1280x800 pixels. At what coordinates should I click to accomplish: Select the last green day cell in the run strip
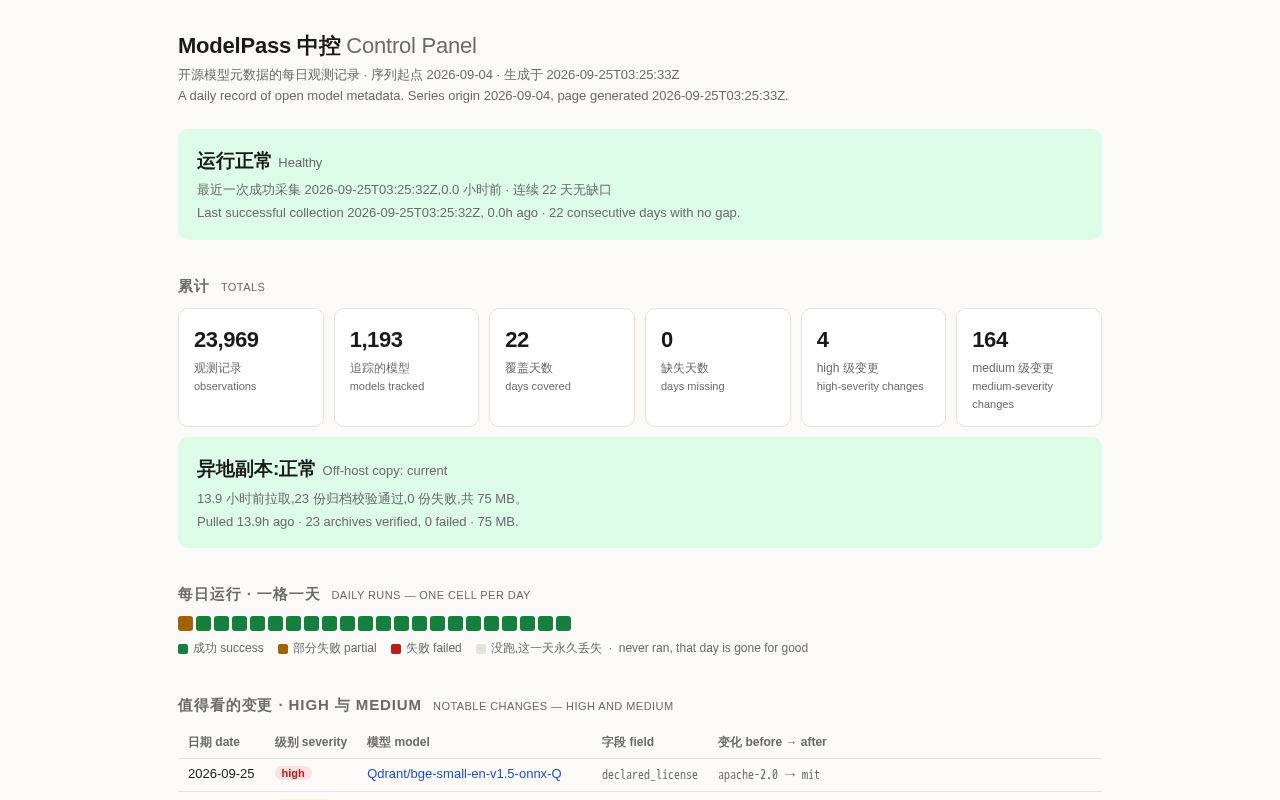(x=563, y=623)
